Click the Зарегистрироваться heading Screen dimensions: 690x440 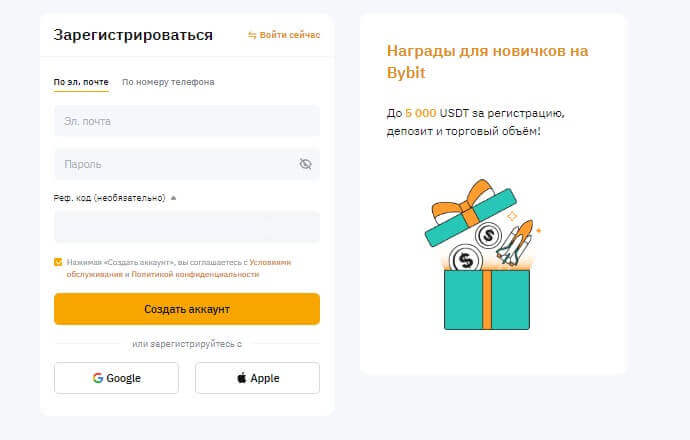click(x=133, y=35)
